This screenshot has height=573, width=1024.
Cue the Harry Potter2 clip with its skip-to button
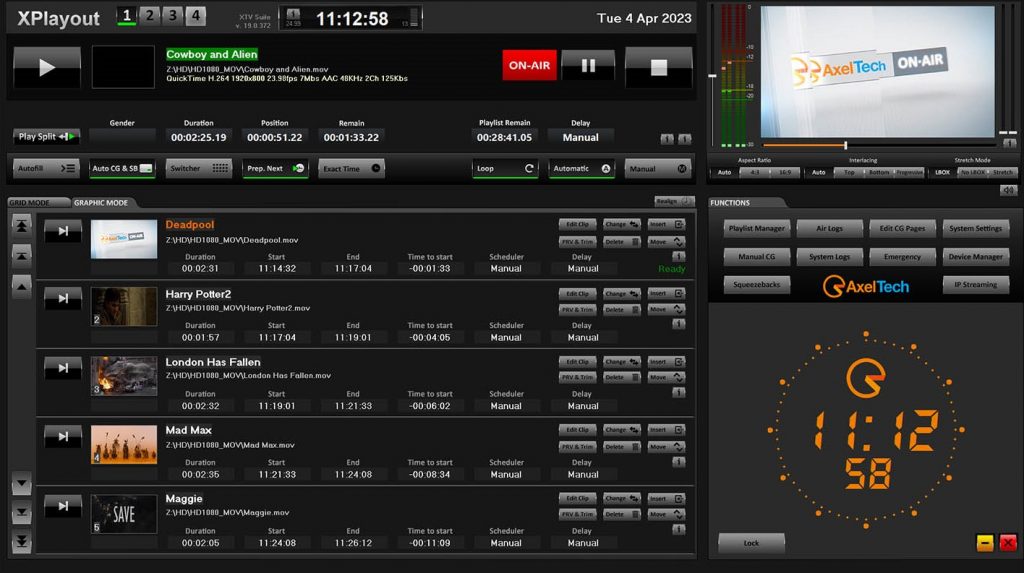pos(63,299)
